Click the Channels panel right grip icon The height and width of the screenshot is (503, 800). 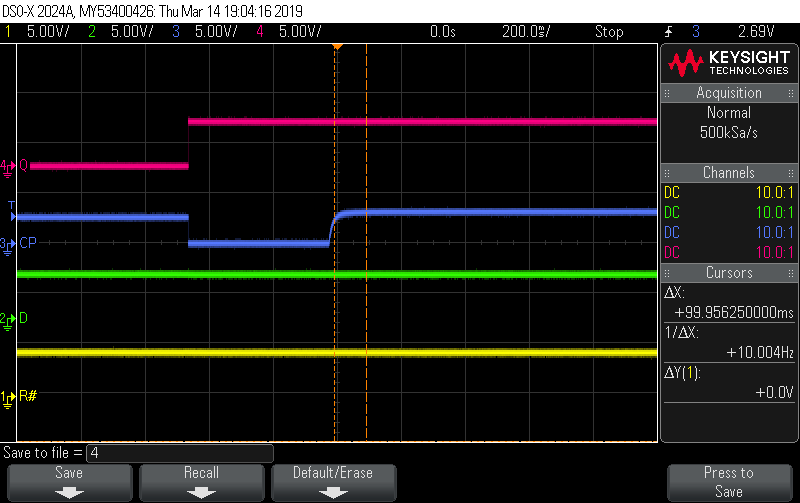(790, 173)
